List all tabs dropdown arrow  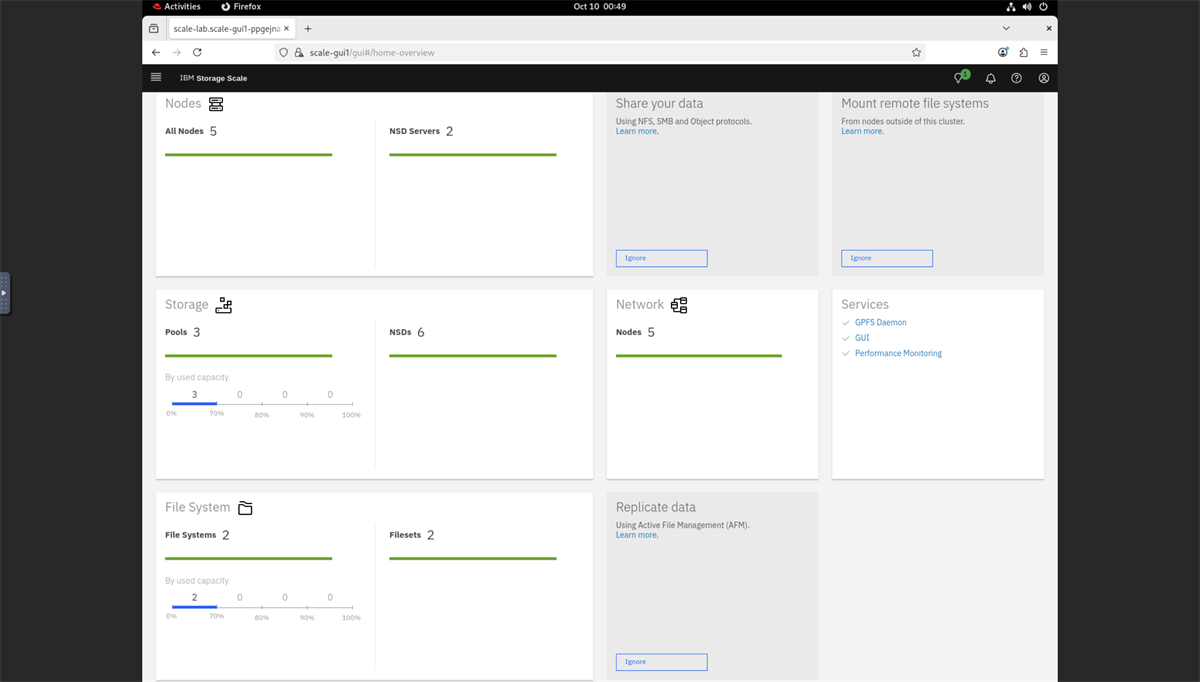click(x=1006, y=28)
